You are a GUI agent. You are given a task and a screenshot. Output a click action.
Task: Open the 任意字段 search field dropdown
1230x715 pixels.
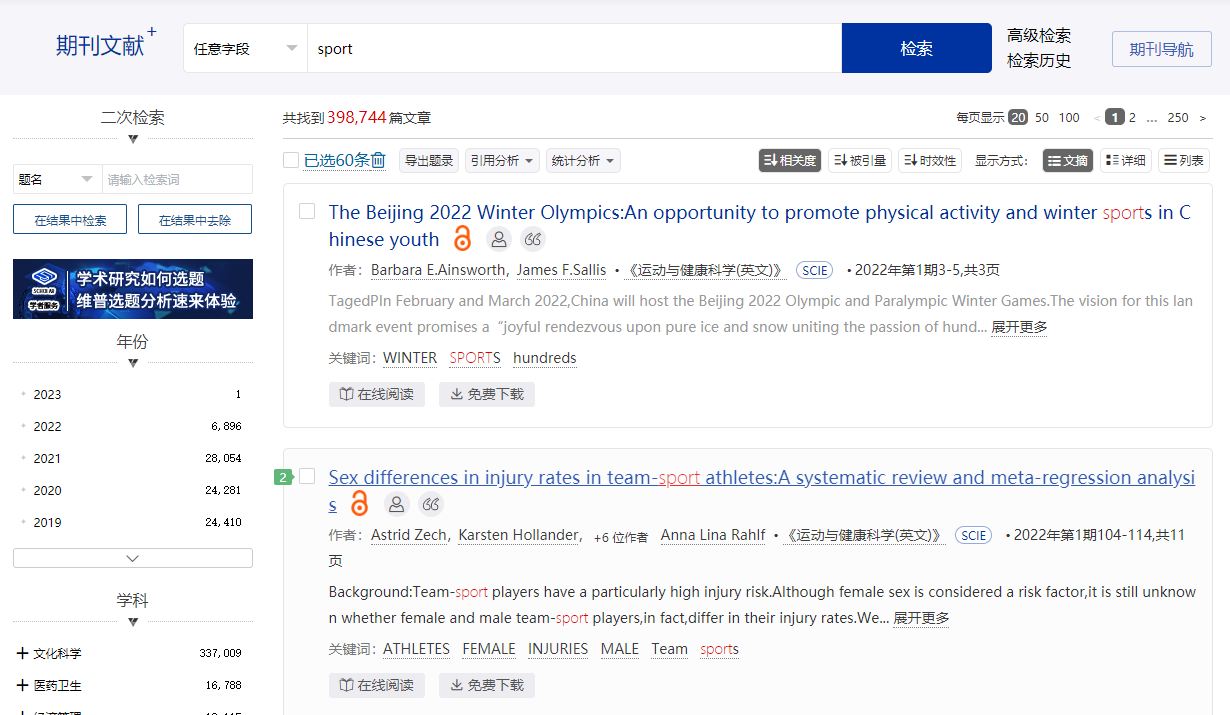(x=245, y=48)
